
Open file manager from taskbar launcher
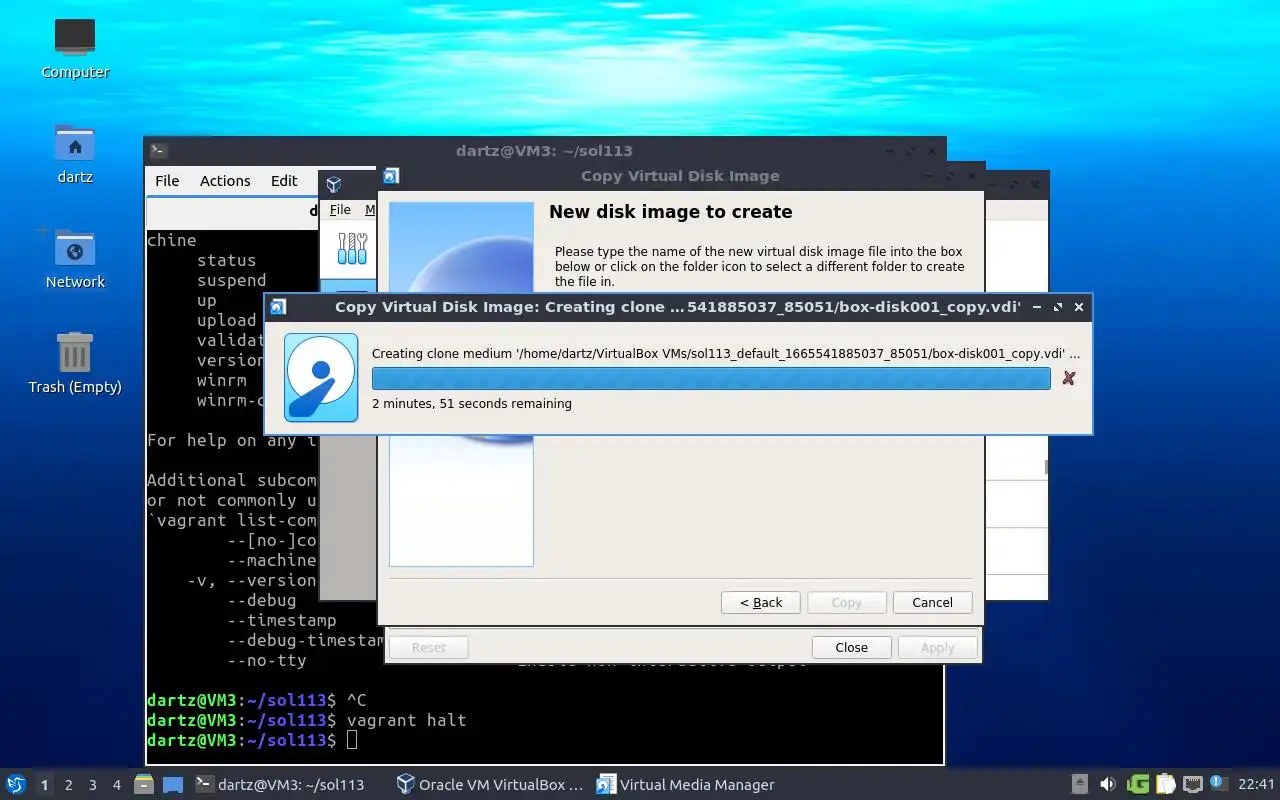pyautogui.click(x=143, y=785)
